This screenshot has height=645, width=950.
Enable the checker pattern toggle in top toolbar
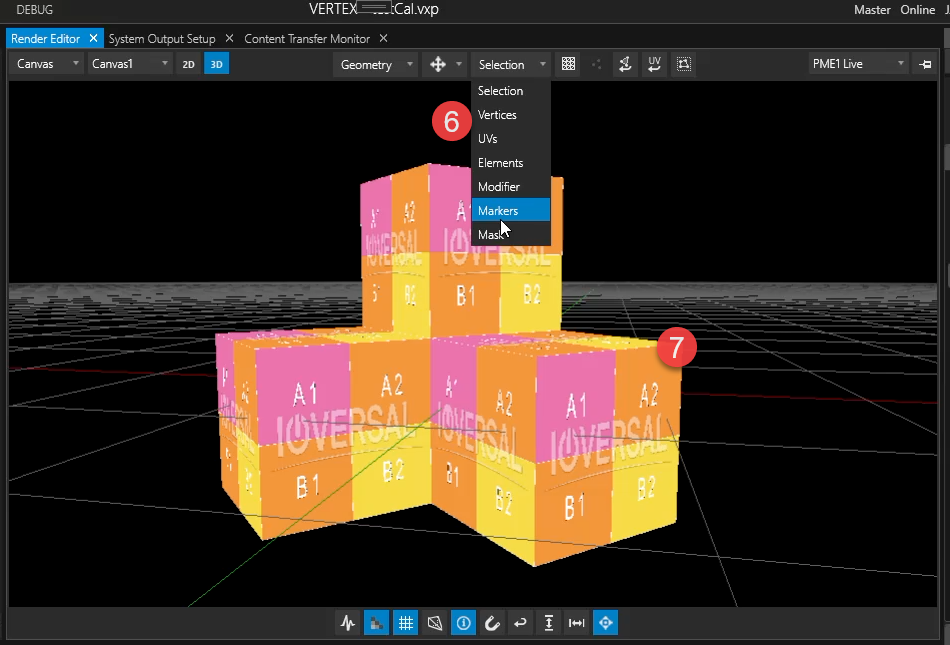pos(568,63)
